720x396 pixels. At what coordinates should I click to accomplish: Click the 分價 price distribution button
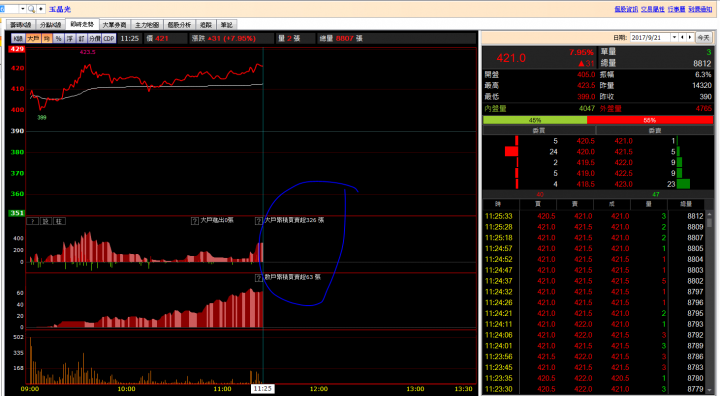point(94,39)
